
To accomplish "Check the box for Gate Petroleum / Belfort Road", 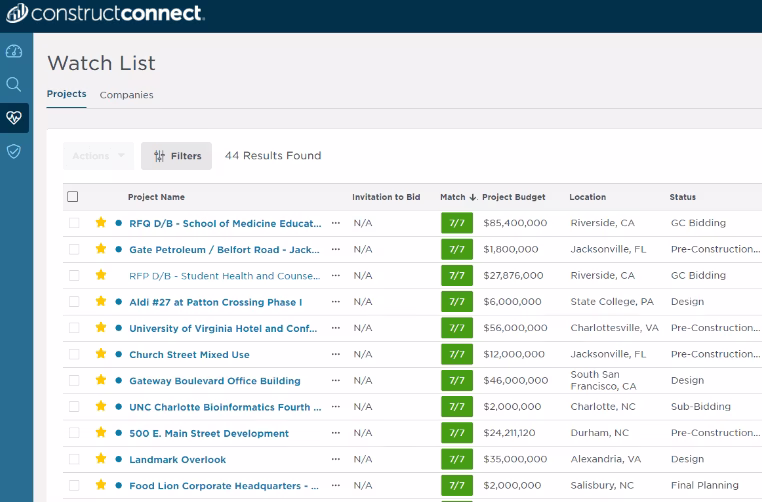I will [x=74, y=249].
